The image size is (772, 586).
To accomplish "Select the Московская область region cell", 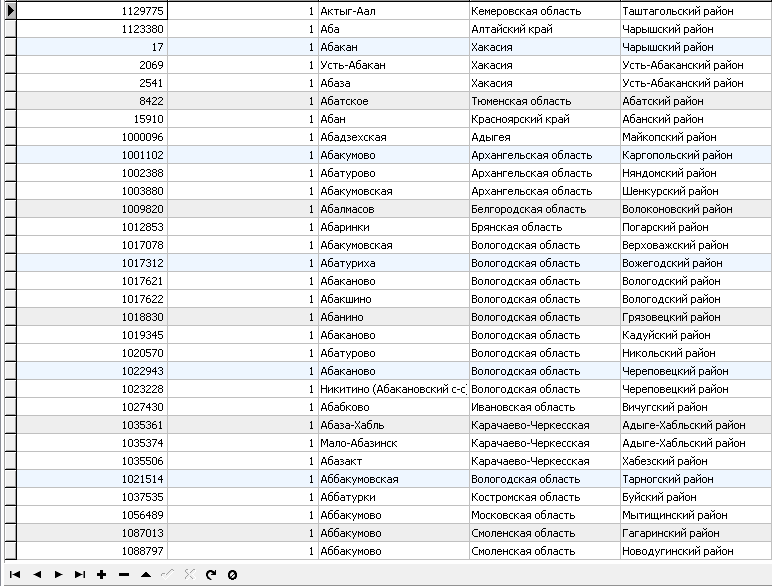I will coord(543,515).
